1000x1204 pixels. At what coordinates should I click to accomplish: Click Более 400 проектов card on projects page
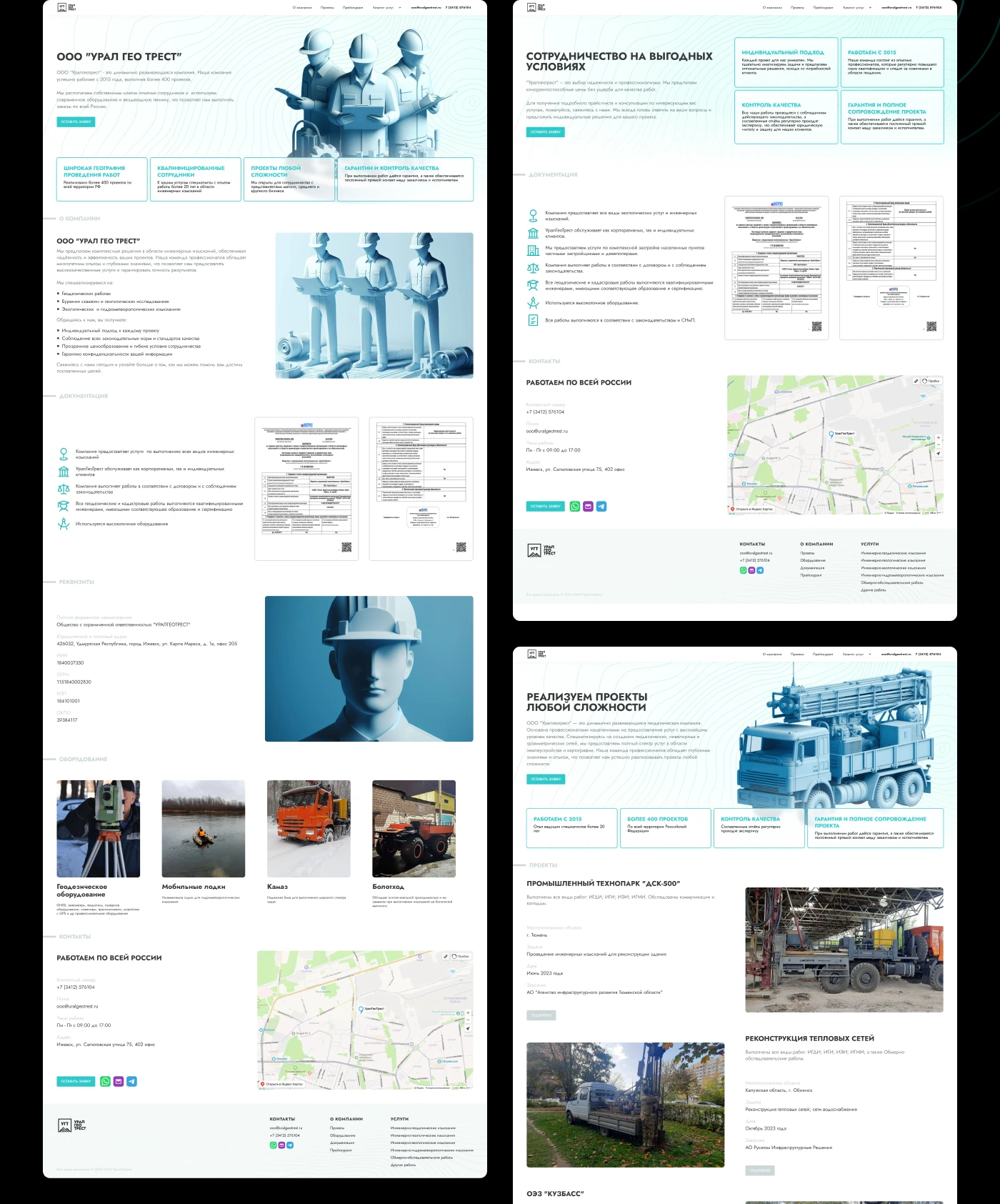(x=665, y=828)
